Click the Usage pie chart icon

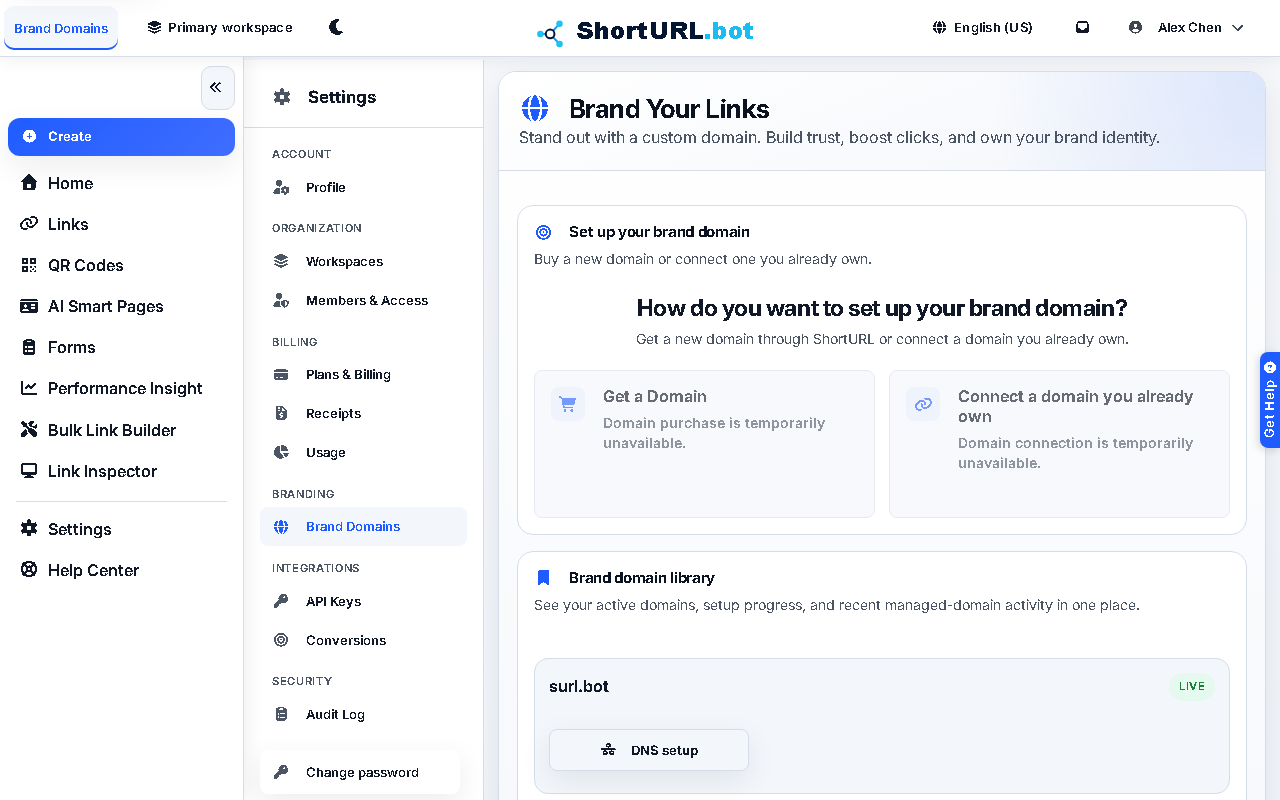(281, 453)
